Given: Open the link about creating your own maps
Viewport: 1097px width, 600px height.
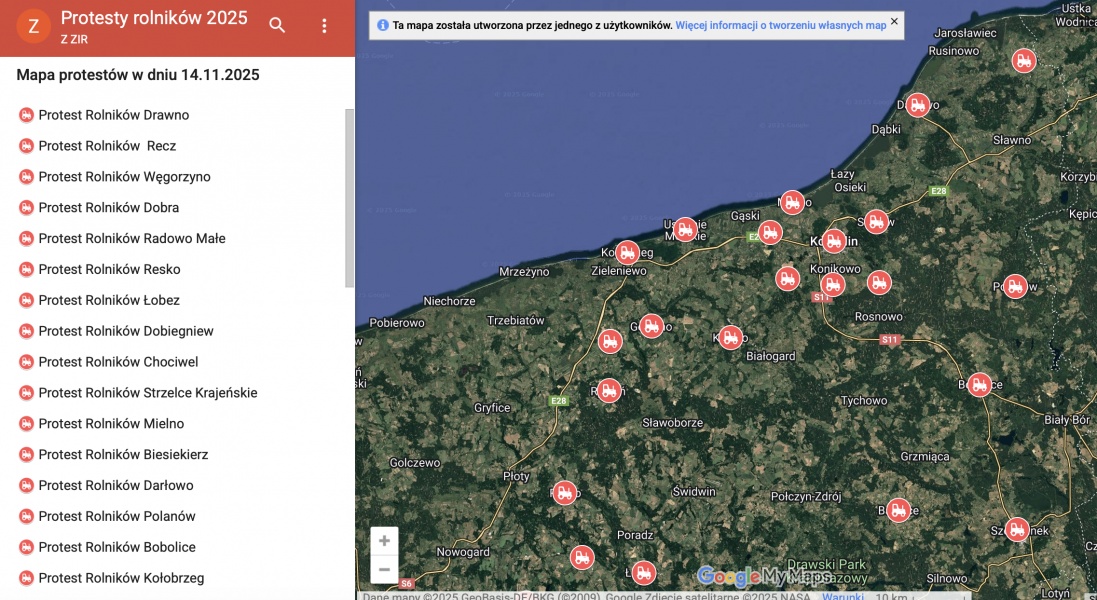Looking at the screenshot, I should 780,26.
